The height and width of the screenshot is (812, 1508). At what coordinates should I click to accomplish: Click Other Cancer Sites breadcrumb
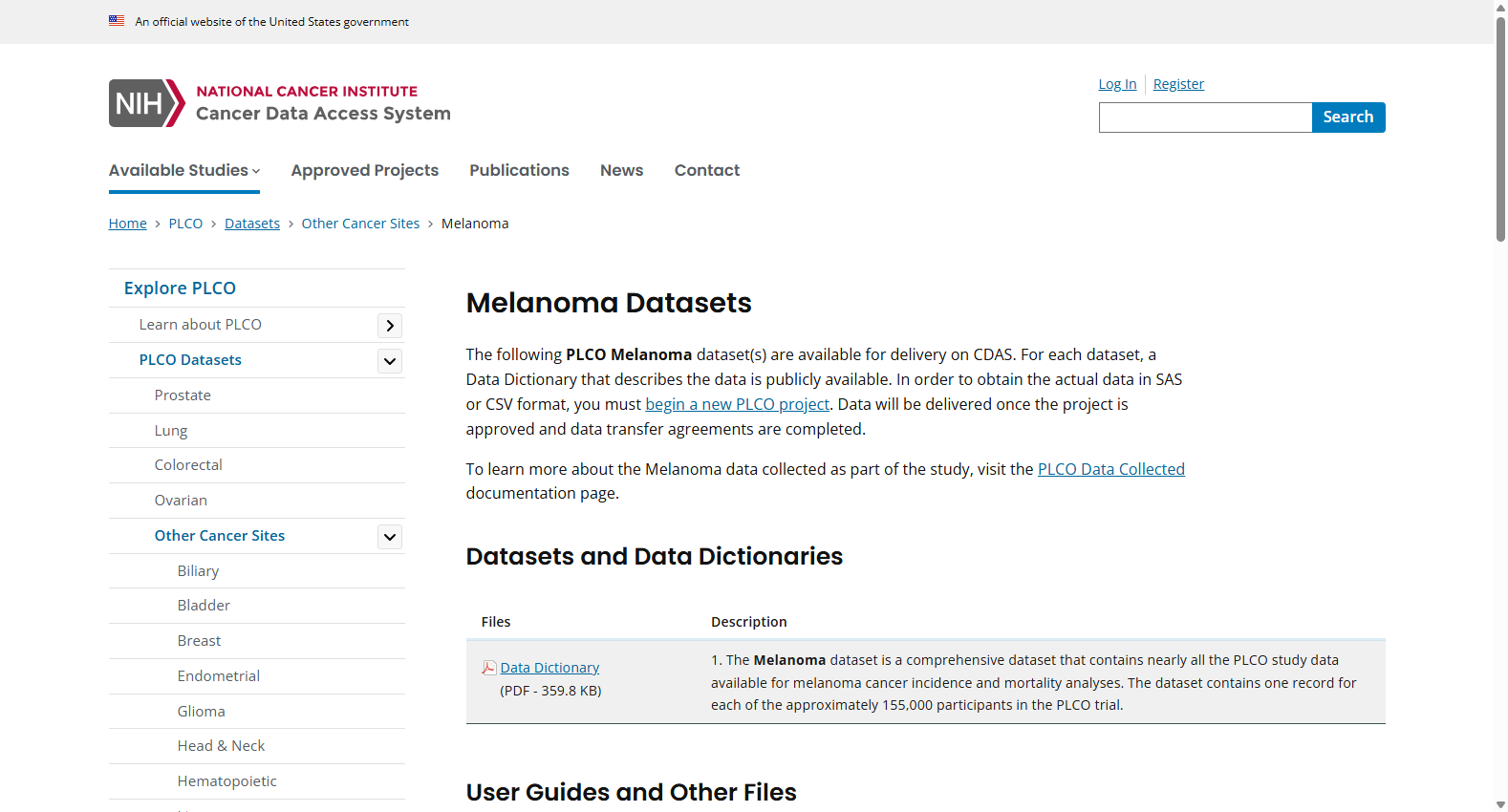[360, 224]
